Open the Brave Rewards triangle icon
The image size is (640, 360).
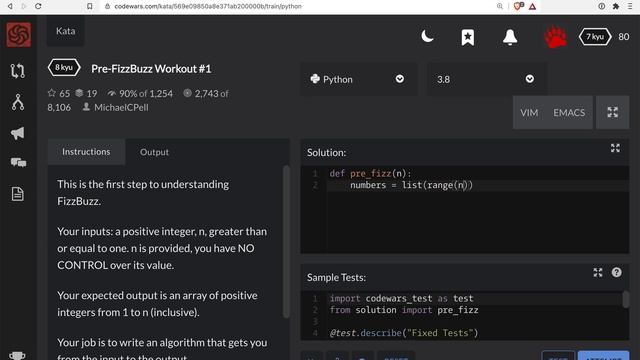pos(532,6)
